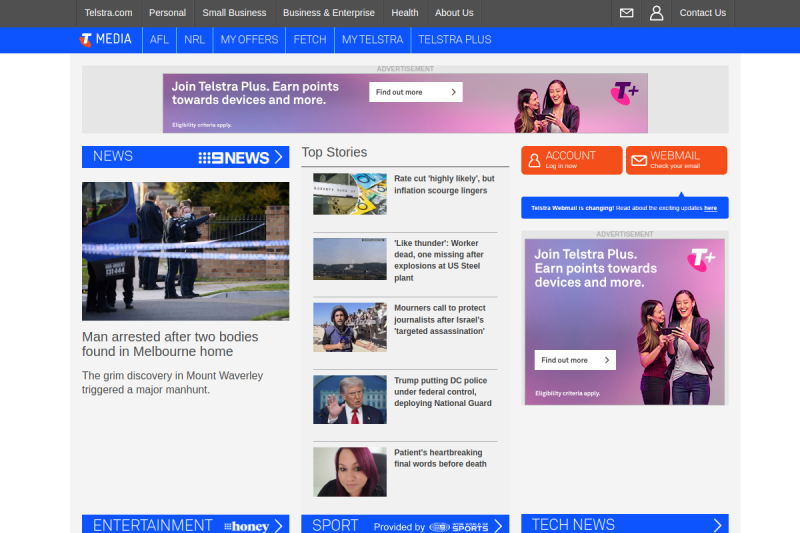Open Telstra.com link in top bar
The image size is (800, 533).
point(108,13)
